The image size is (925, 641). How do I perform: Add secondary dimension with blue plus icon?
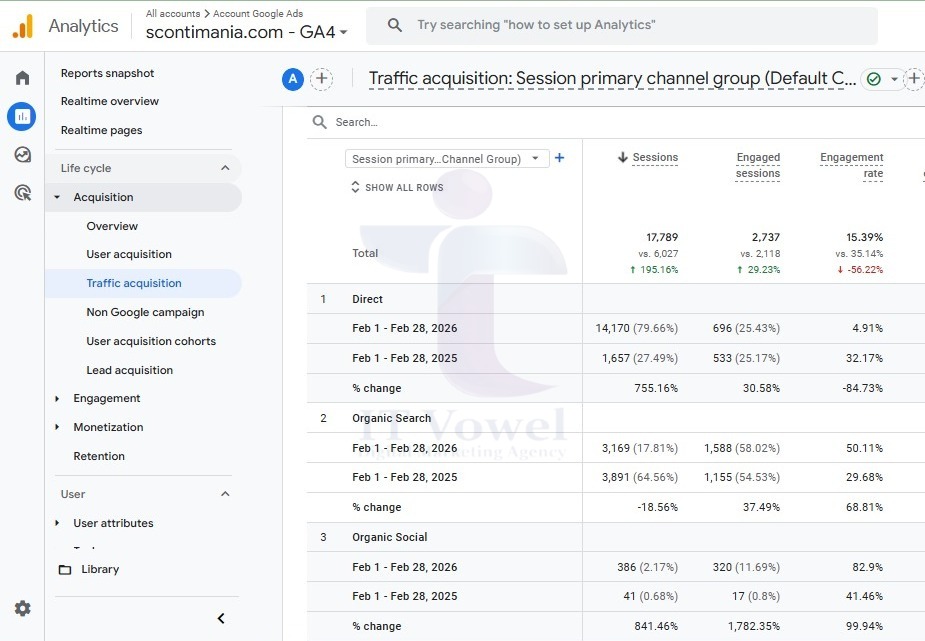[560, 157]
